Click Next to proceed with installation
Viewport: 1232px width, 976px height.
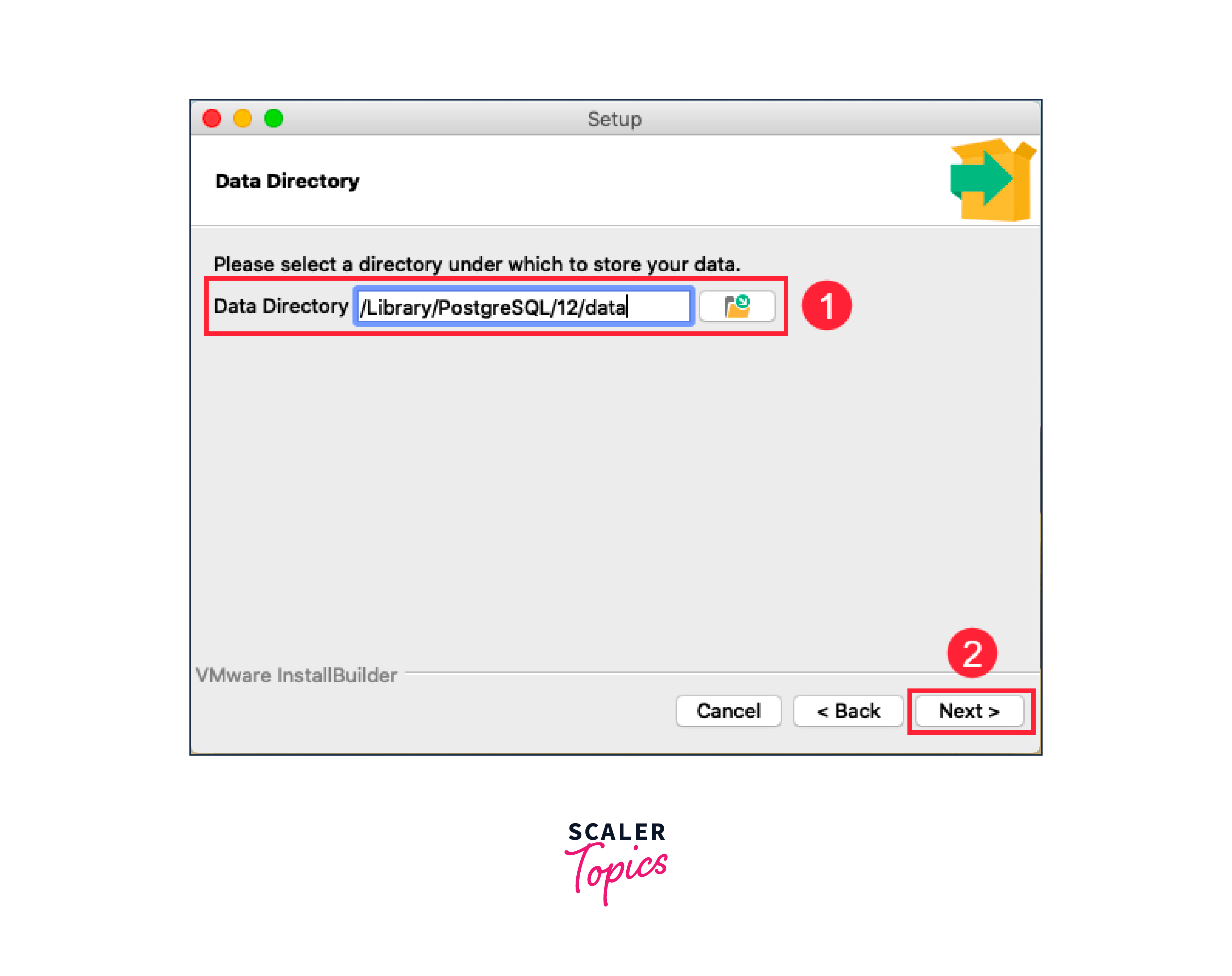[x=968, y=711]
